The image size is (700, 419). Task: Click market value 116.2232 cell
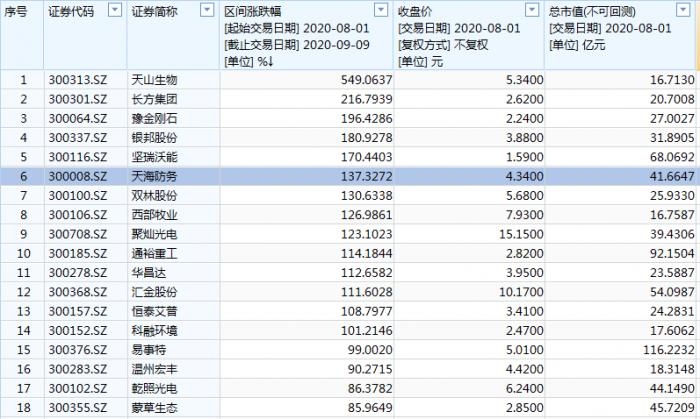pyautogui.click(x=668, y=350)
